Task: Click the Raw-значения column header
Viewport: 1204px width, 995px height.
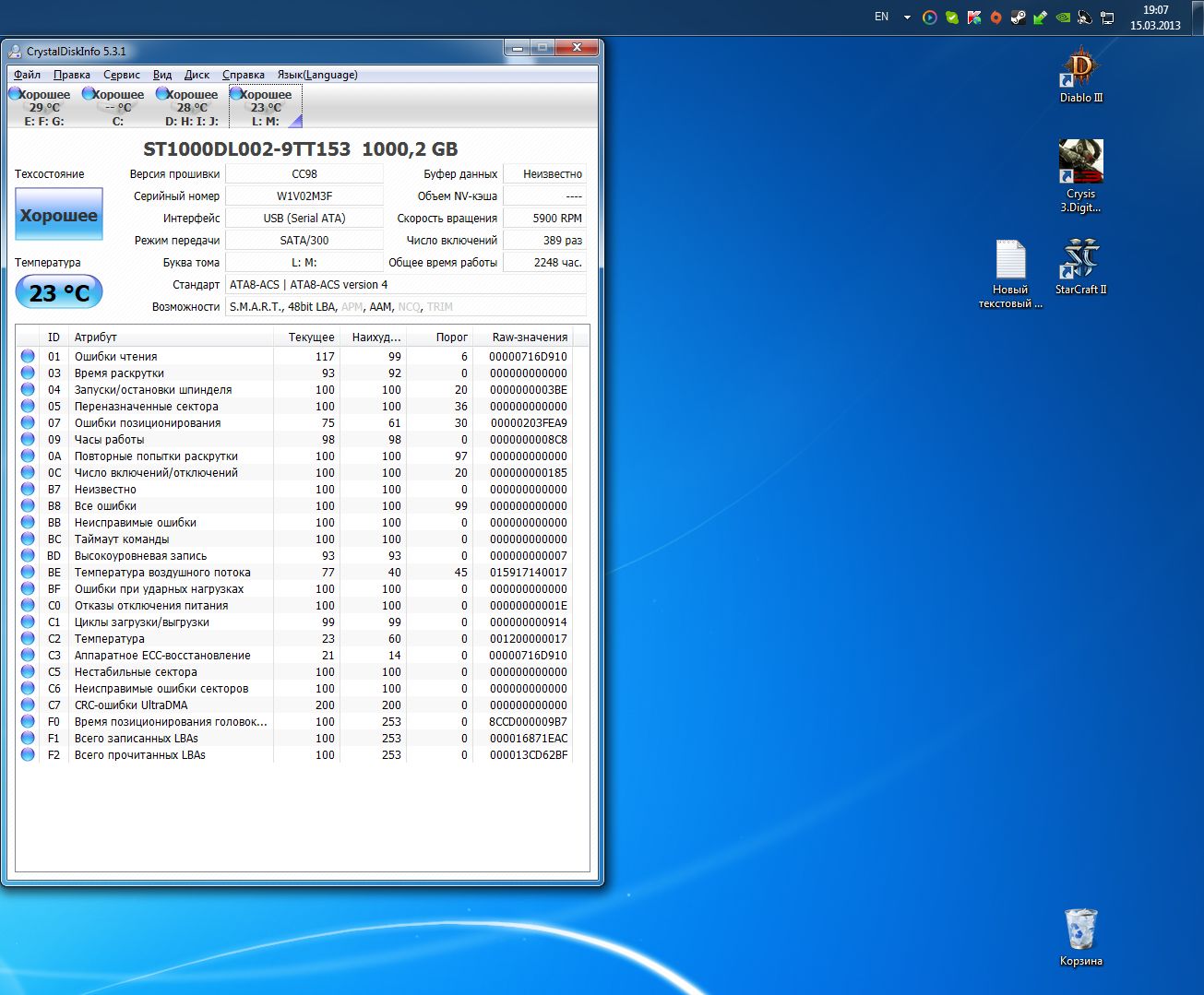Action: click(x=522, y=337)
